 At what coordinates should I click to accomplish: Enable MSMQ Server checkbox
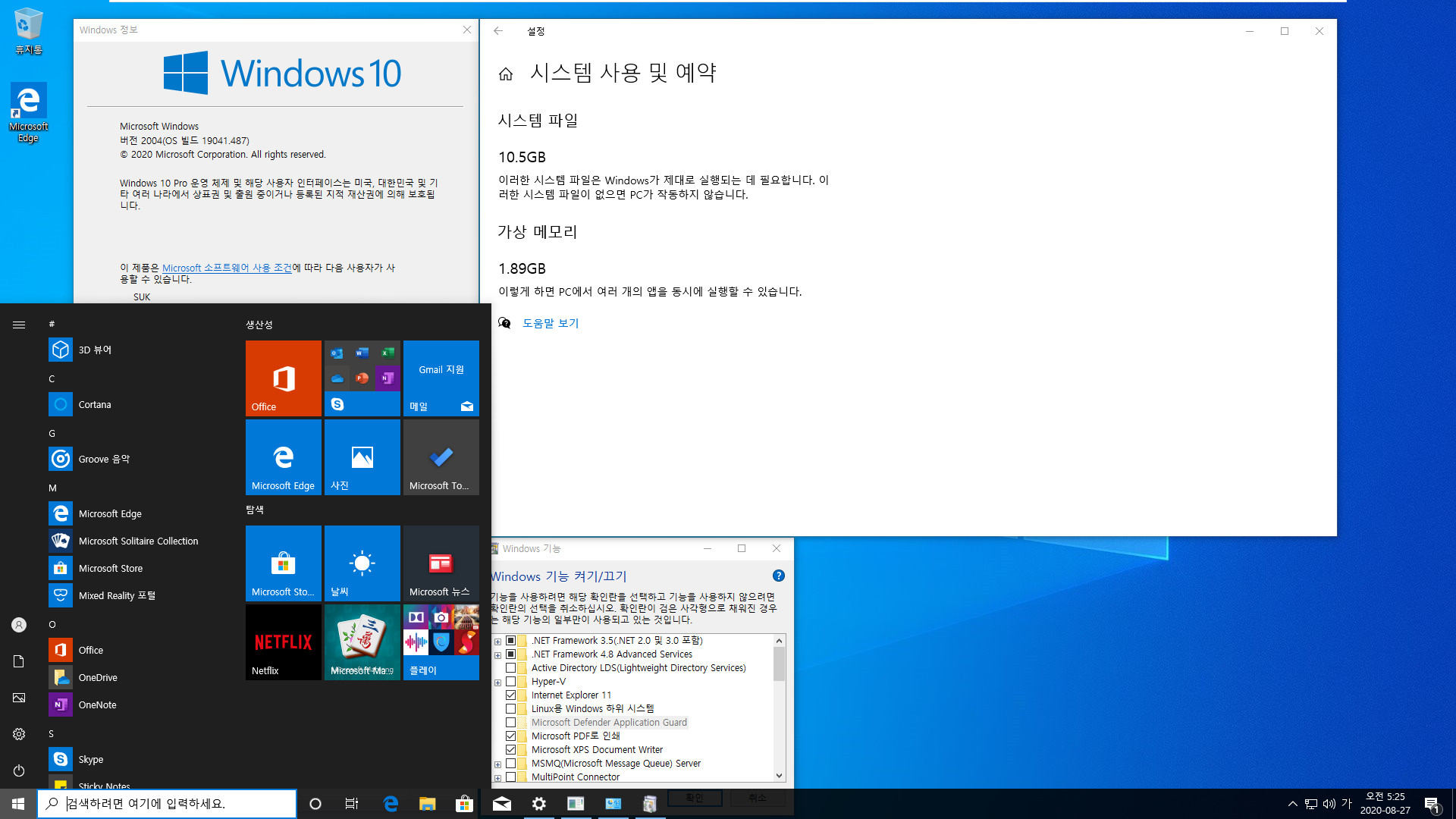(x=510, y=764)
